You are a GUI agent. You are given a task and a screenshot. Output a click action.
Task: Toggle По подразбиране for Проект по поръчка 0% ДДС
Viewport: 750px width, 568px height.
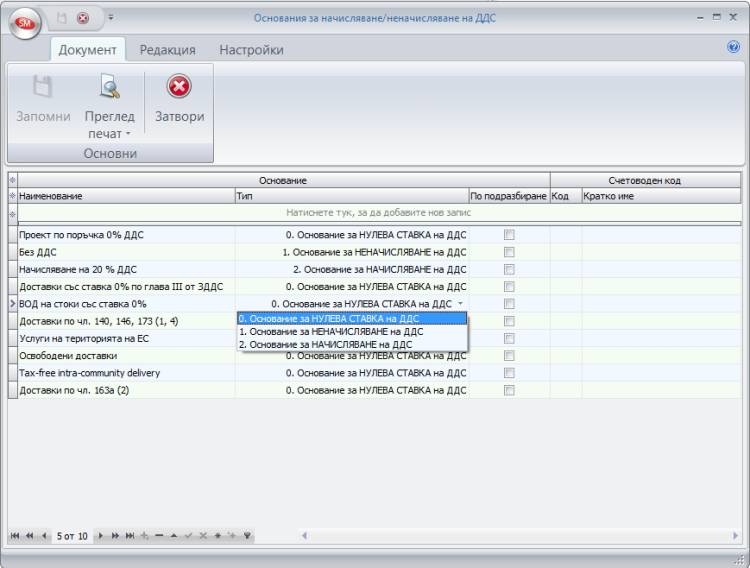(509, 235)
